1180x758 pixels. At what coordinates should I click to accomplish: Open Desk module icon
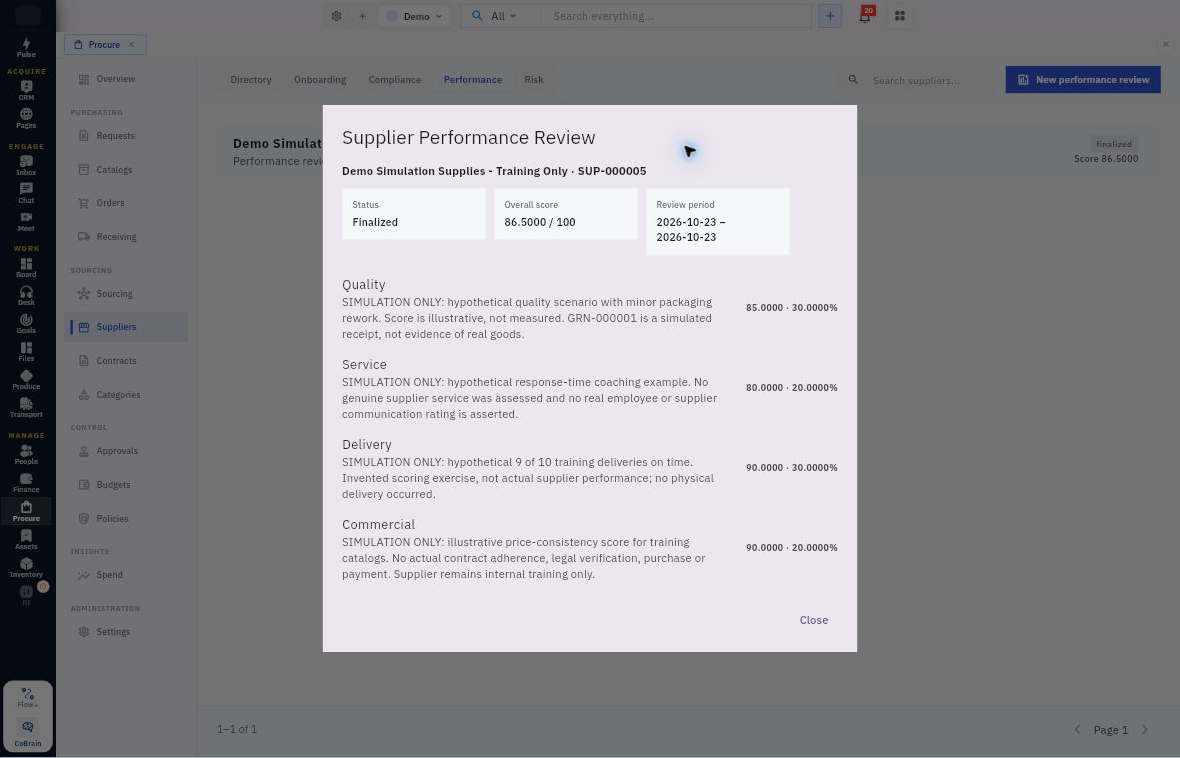point(26,295)
